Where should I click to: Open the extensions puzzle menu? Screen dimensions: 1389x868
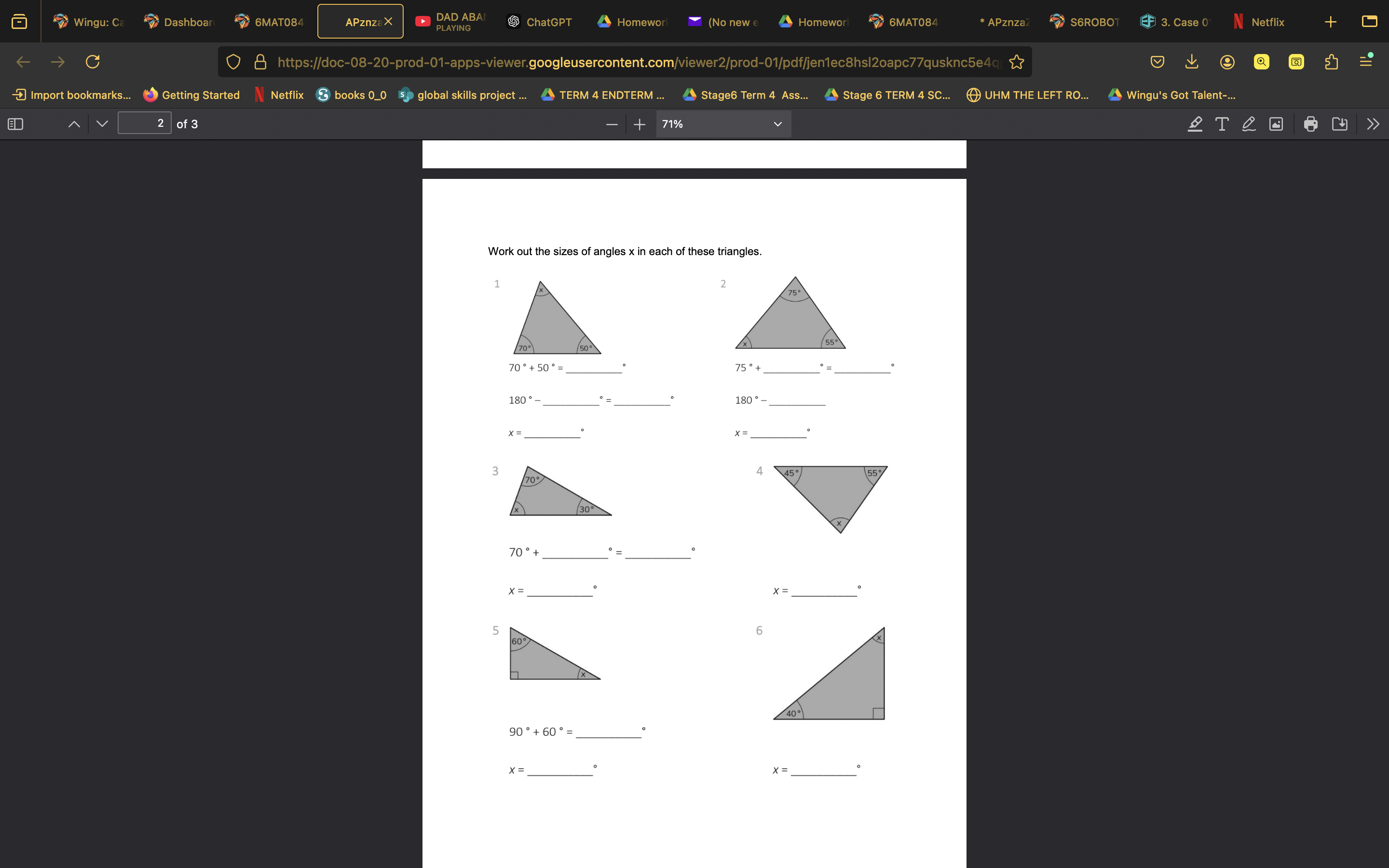click(x=1332, y=62)
